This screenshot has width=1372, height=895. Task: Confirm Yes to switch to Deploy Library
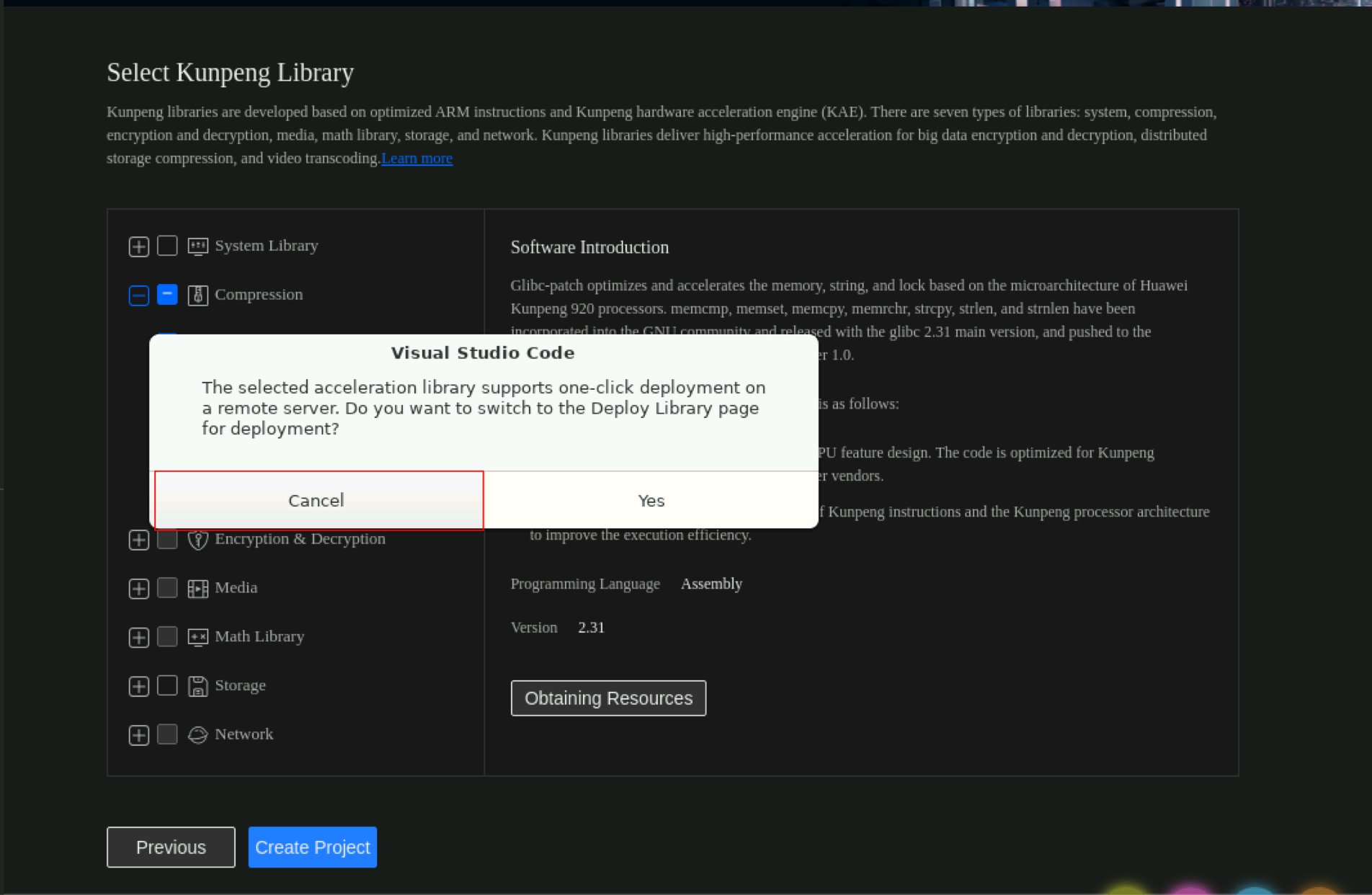(651, 500)
